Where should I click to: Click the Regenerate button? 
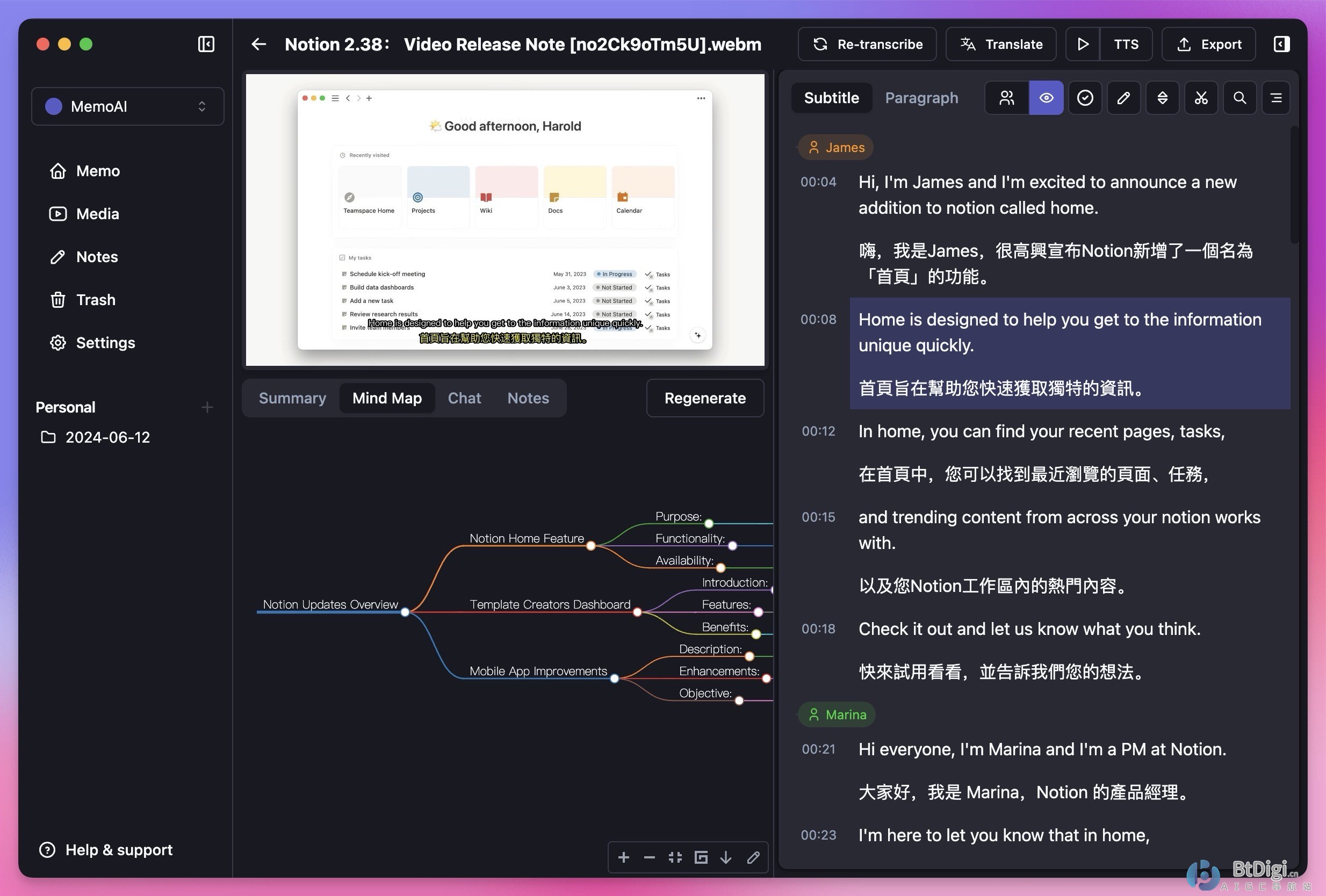coord(705,398)
